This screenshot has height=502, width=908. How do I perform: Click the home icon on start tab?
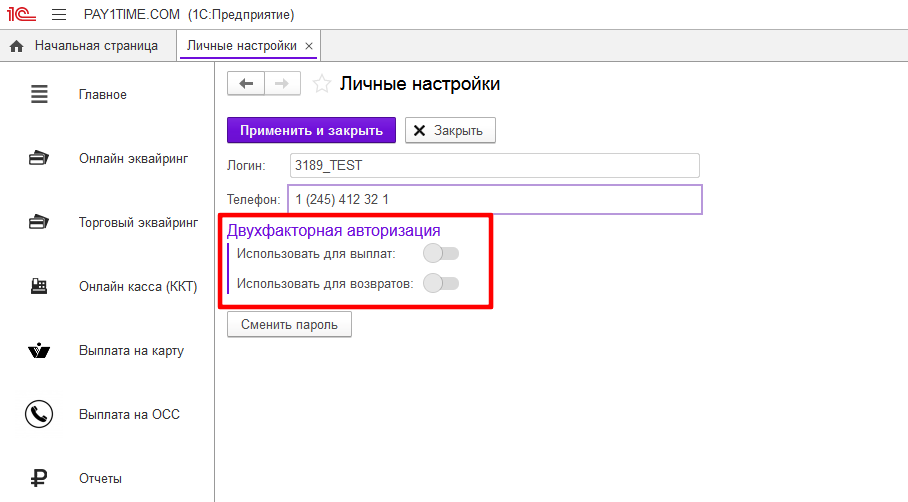16,46
